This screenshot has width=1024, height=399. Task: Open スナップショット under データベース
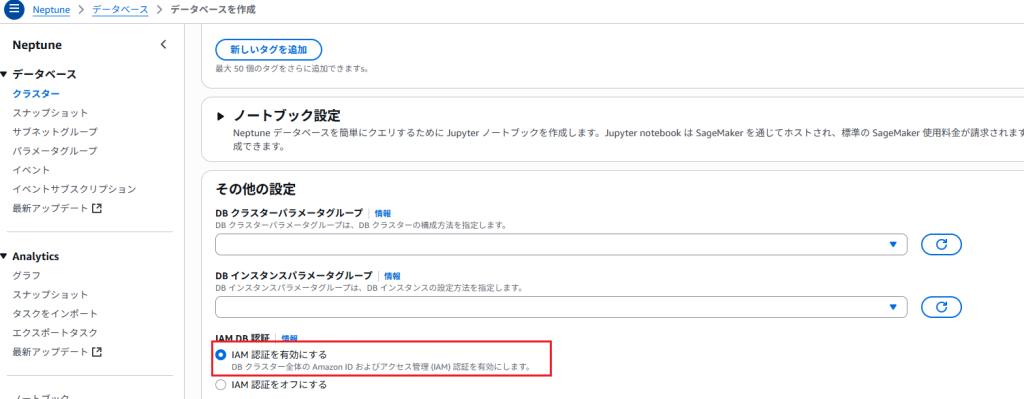50,113
